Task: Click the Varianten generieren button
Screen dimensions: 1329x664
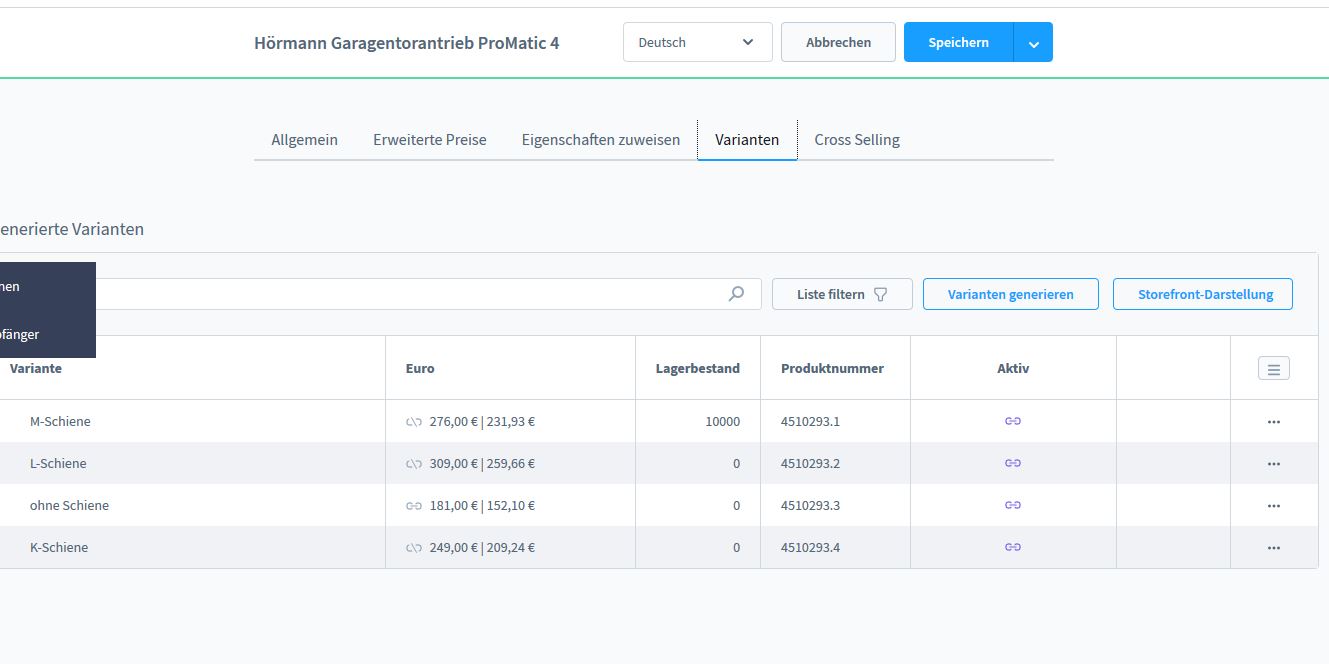Action: coord(1010,294)
